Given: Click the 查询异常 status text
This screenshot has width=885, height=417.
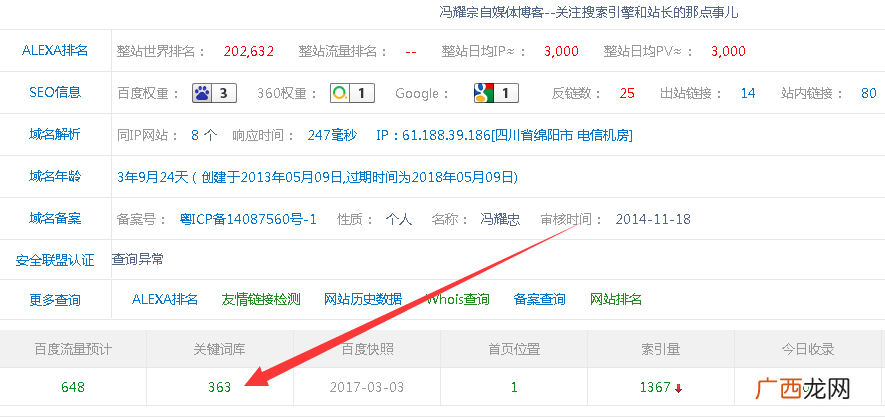Looking at the screenshot, I should pyautogui.click(x=138, y=259).
